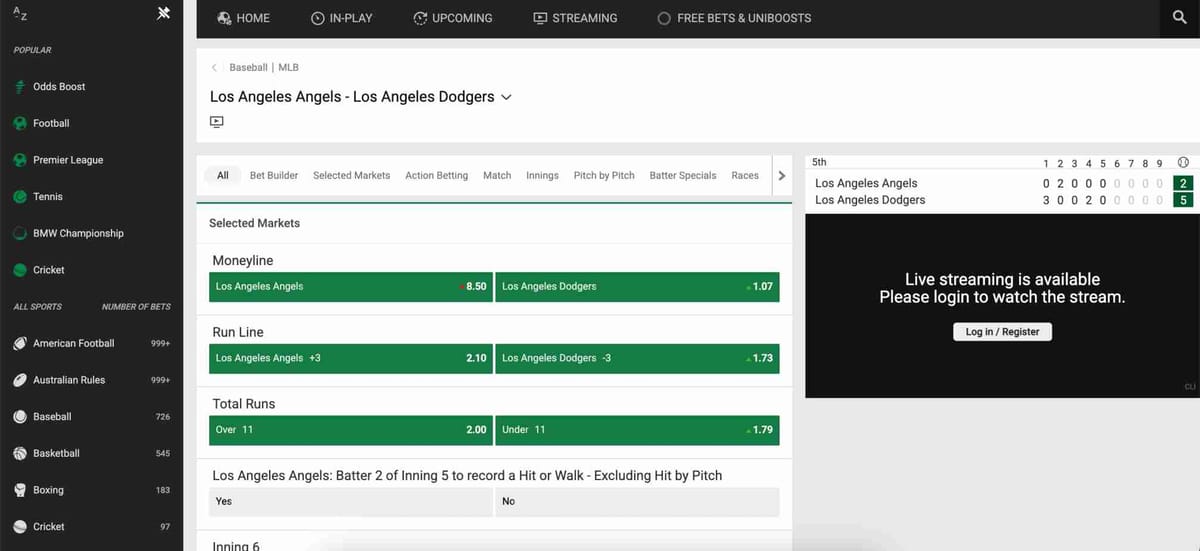Click the Los Angeles Dodgers scoreboard row
The width and height of the screenshot is (1200, 551).
[1002, 200]
